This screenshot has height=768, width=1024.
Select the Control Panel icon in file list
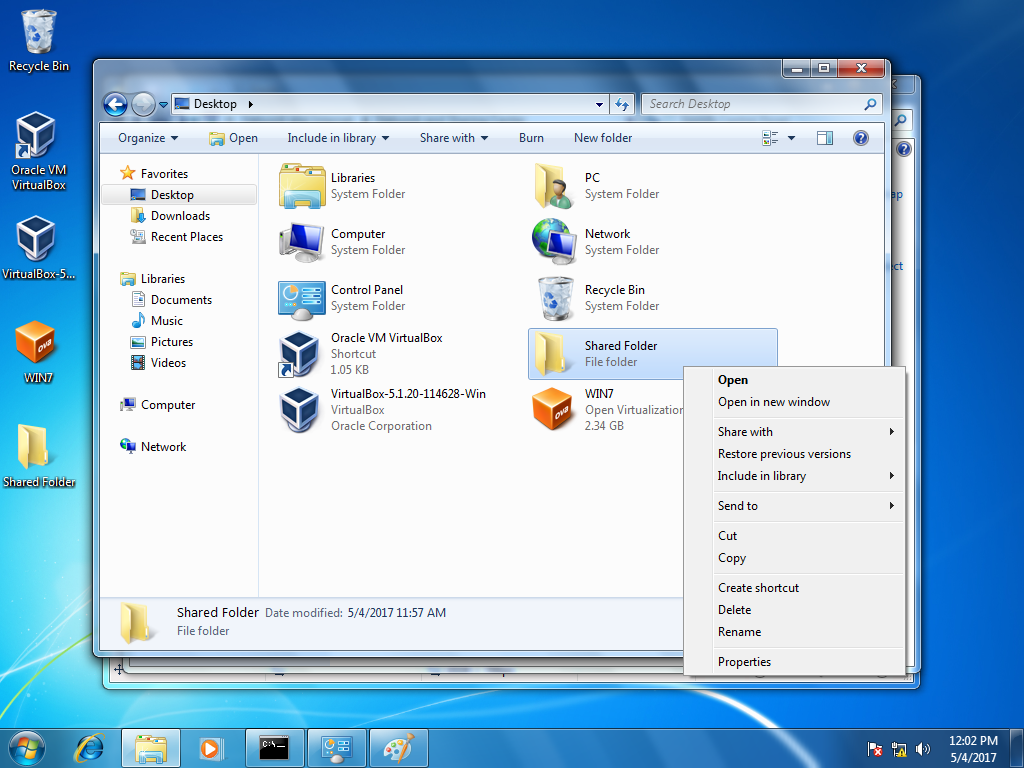click(302, 300)
